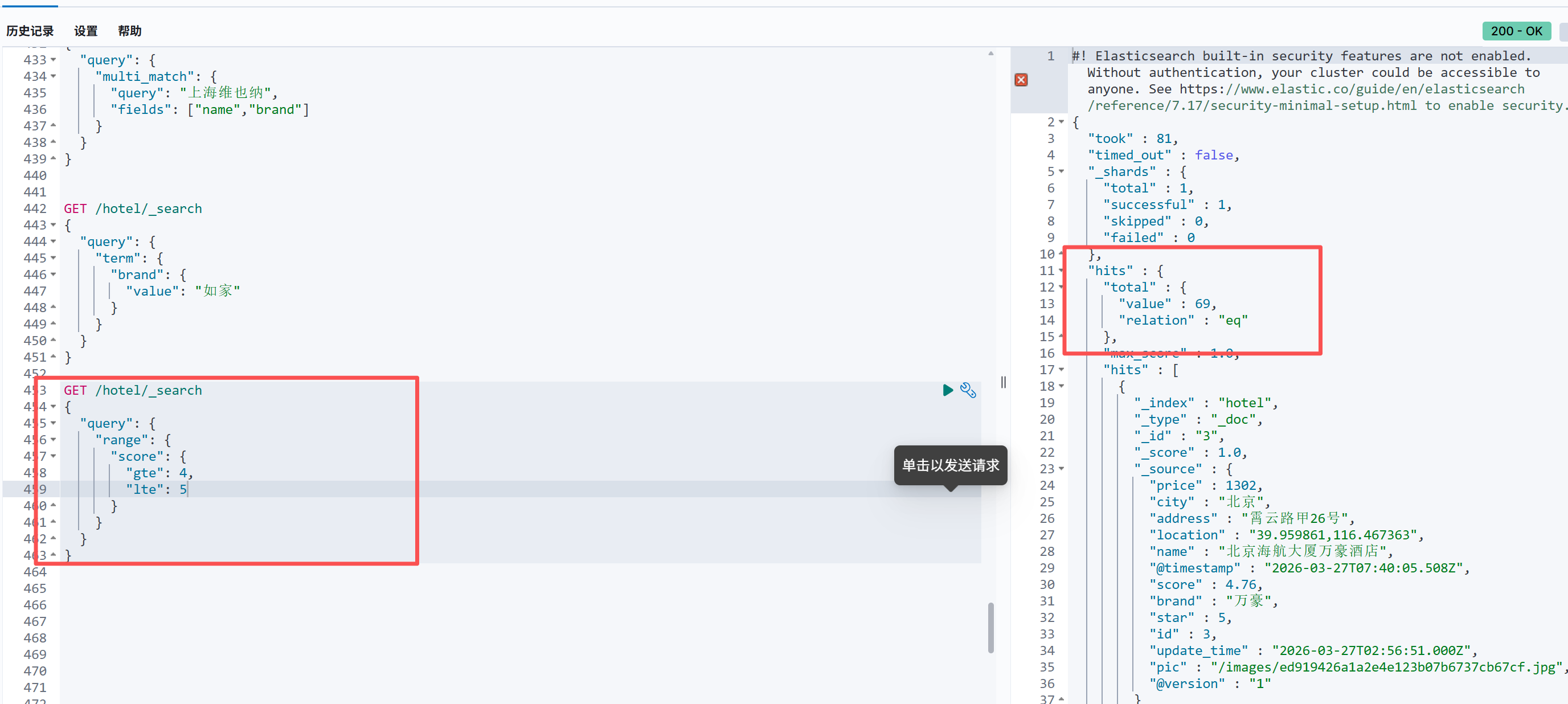This screenshot has width=1568, height=704.
Task: Open the 历史记录 menu
Action: pyautogui.click(x=30, y=31)
